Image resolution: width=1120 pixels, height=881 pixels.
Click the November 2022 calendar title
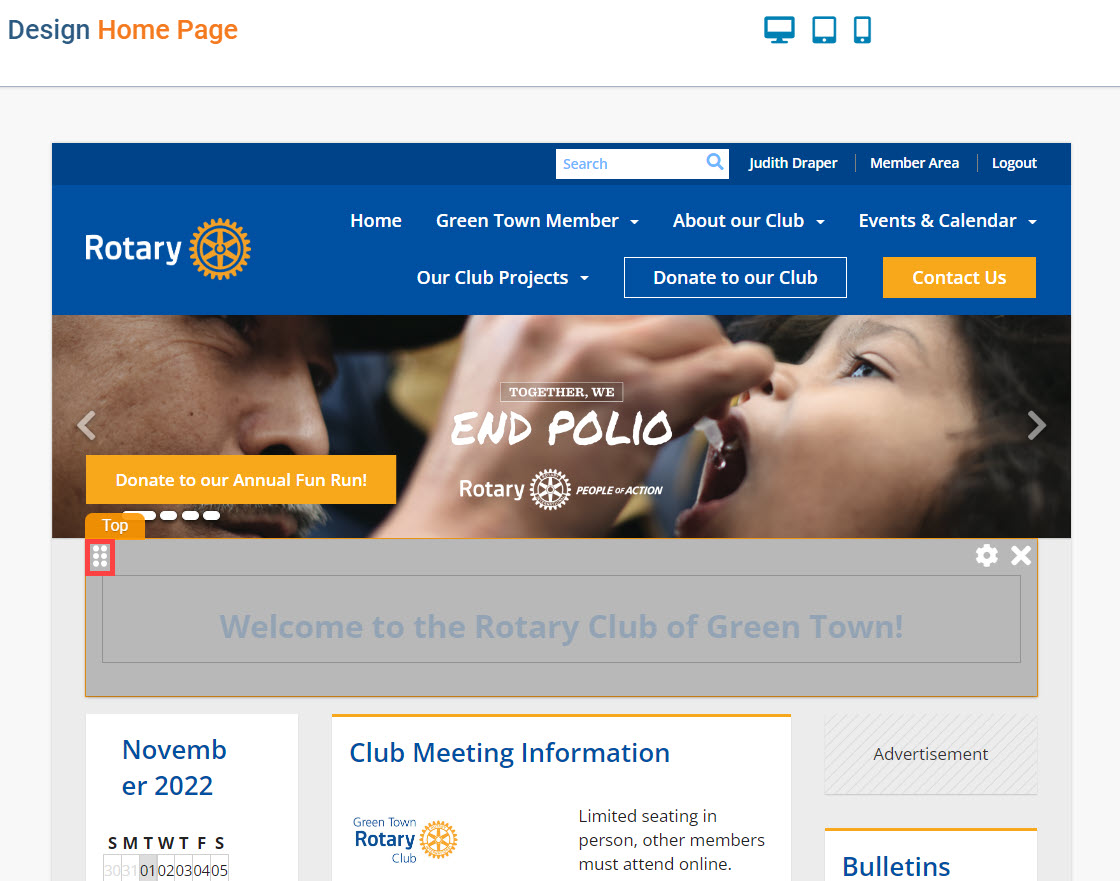coord(174,767)
